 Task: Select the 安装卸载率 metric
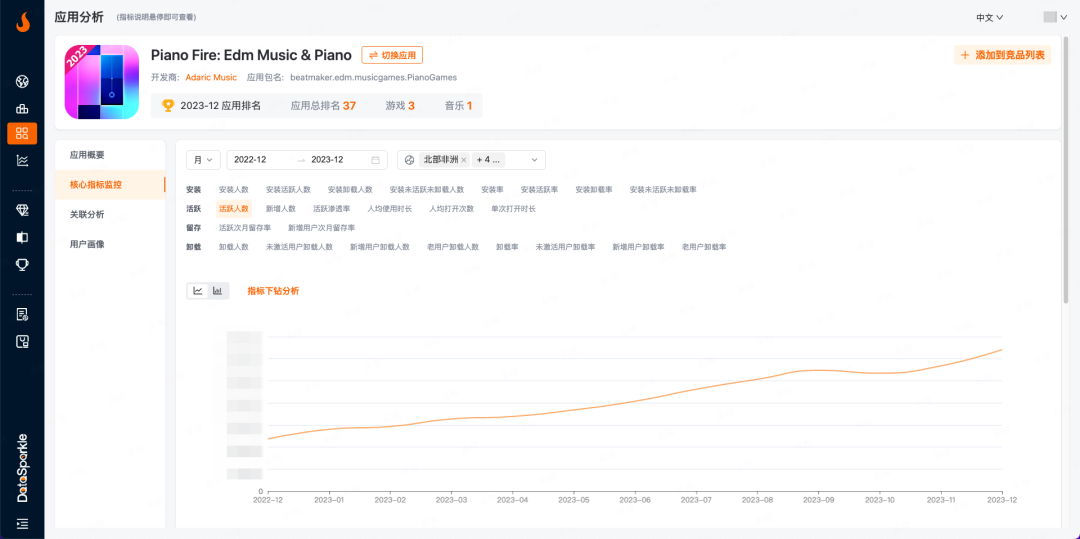coord(594,189)
